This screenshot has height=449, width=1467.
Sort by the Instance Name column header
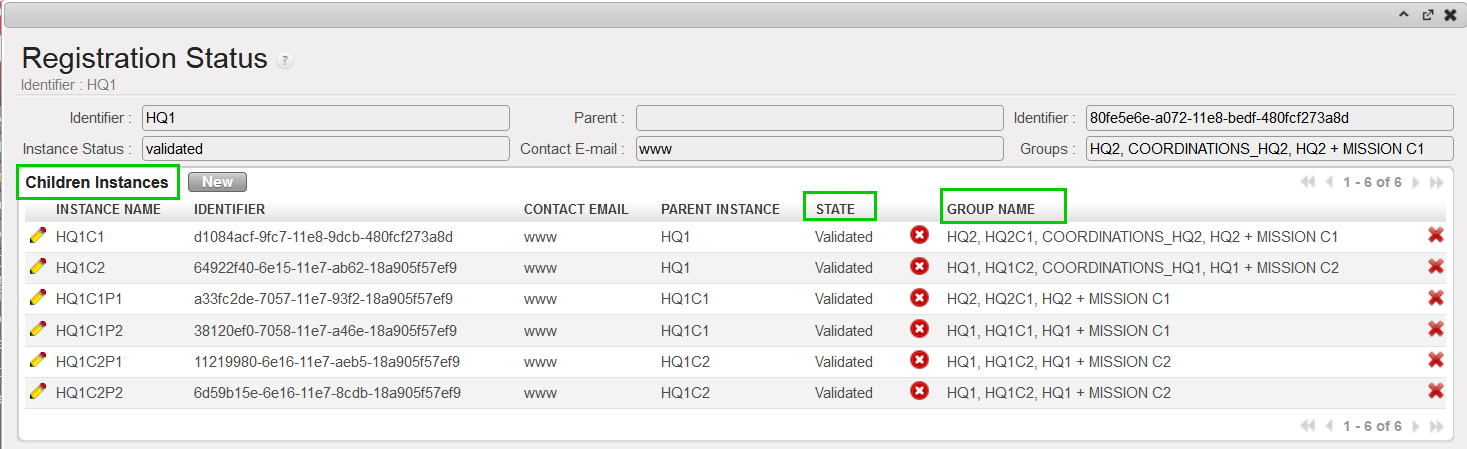(108, 209)
